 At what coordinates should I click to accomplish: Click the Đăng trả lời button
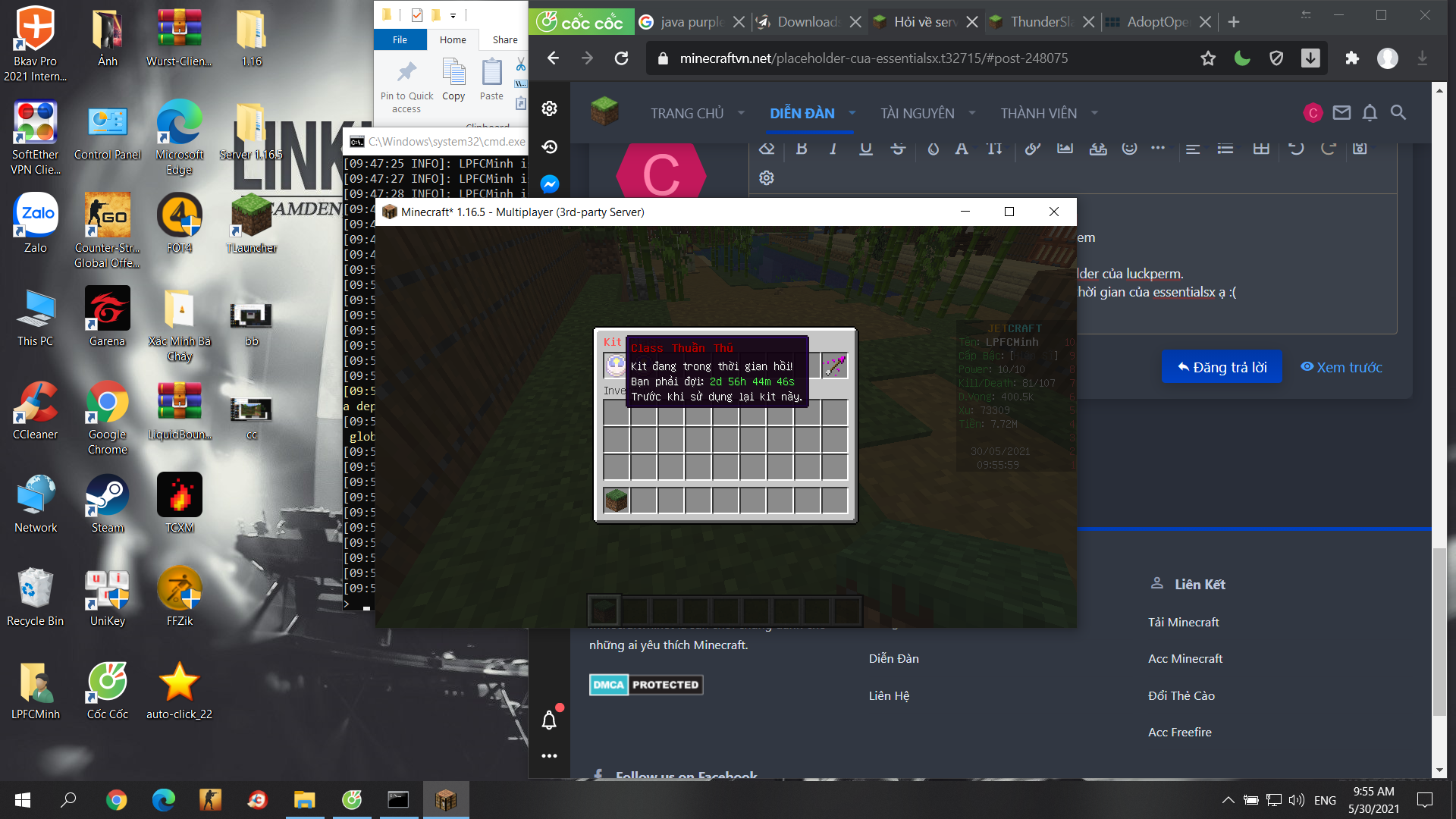point(1222,367)
